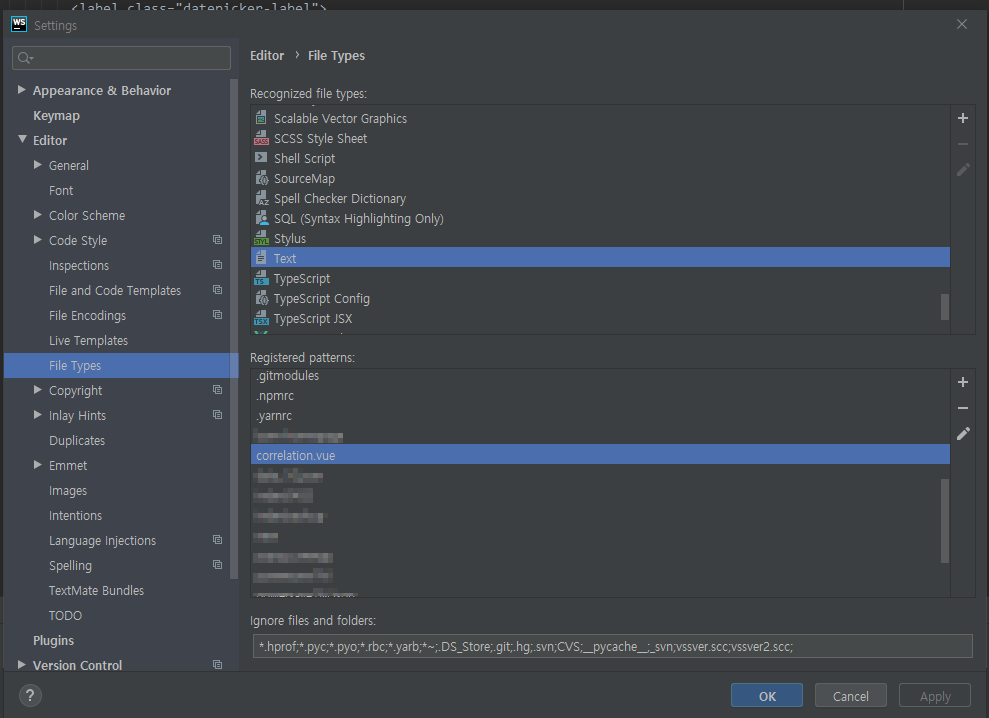Collapse the Editor section

coord(22,139)
